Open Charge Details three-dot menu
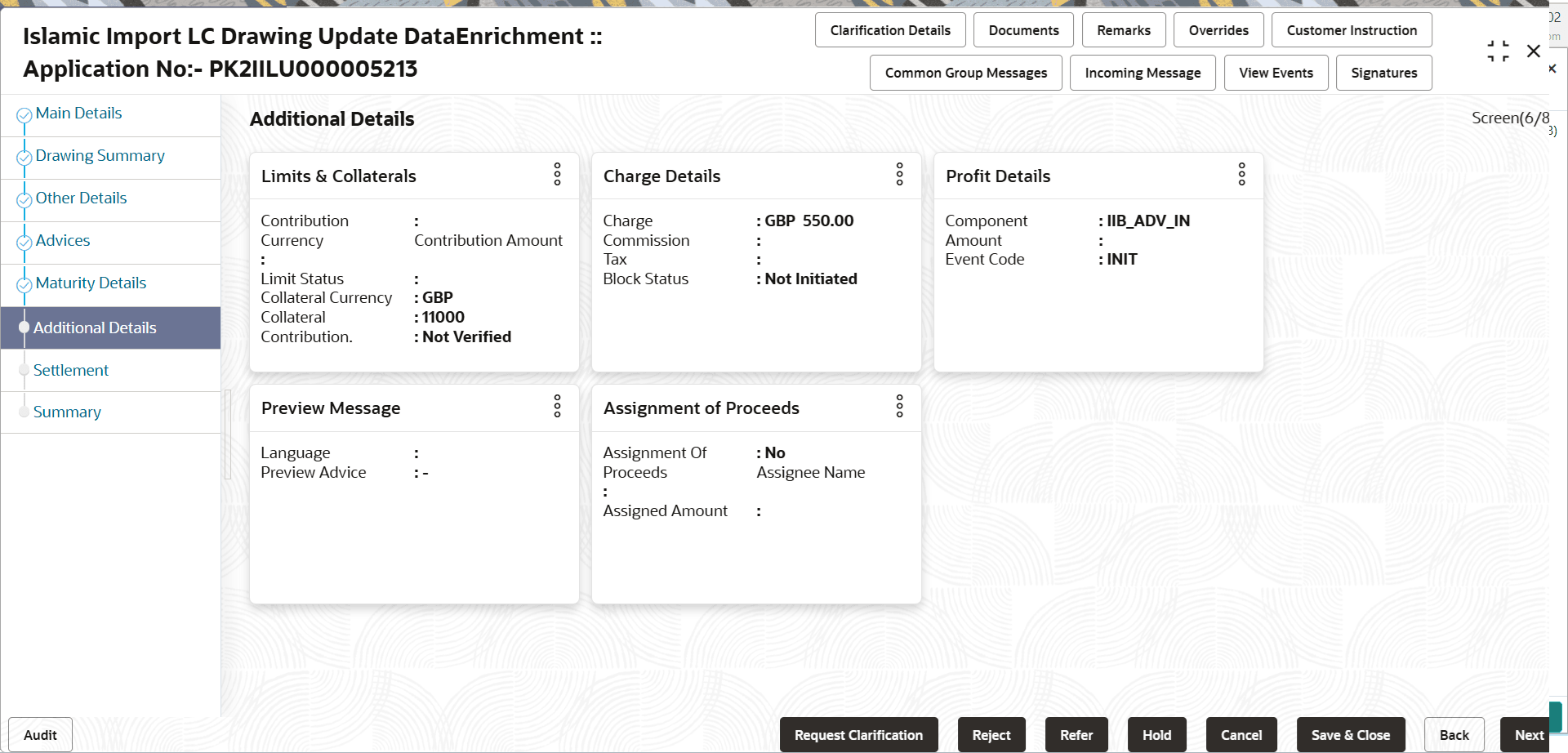 coord(900,174)
